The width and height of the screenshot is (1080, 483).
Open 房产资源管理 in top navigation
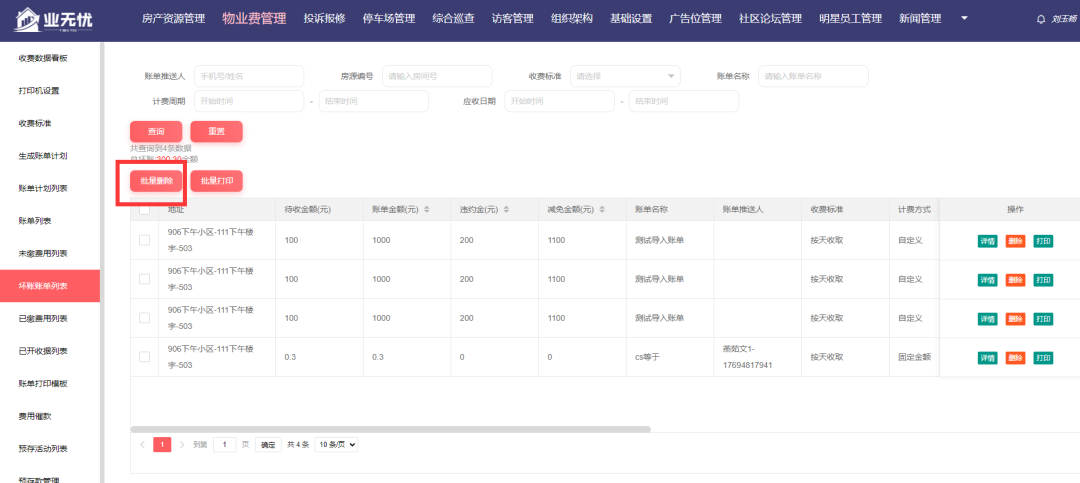click(x=174, y=19)
